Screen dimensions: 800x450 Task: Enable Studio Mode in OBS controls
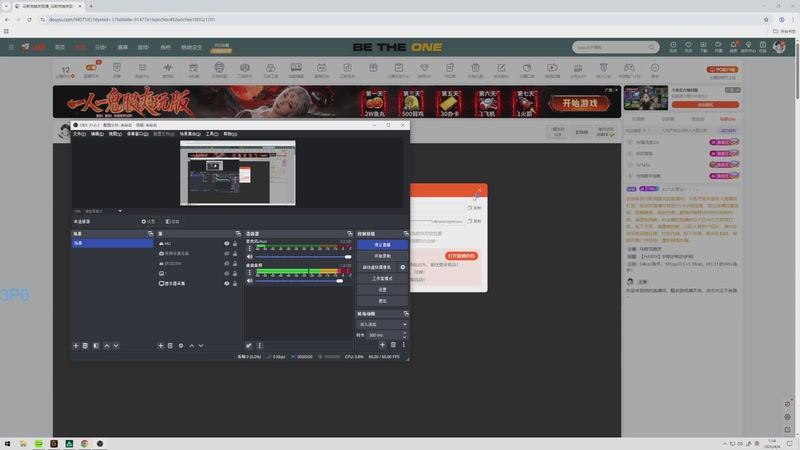pyautogui.click(x=382, y=279)
